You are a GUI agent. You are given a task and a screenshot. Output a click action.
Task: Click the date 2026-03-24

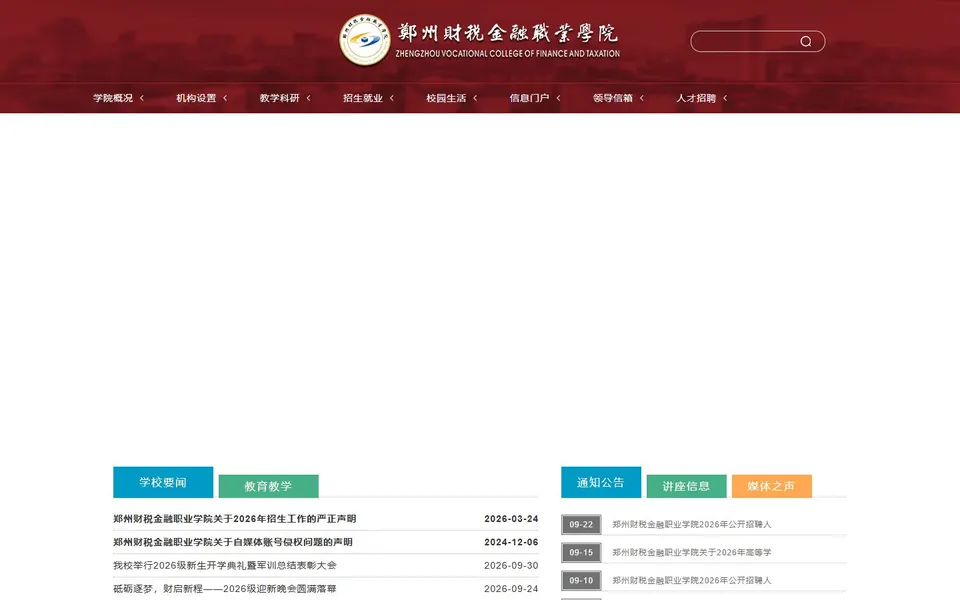click(511, 519)
